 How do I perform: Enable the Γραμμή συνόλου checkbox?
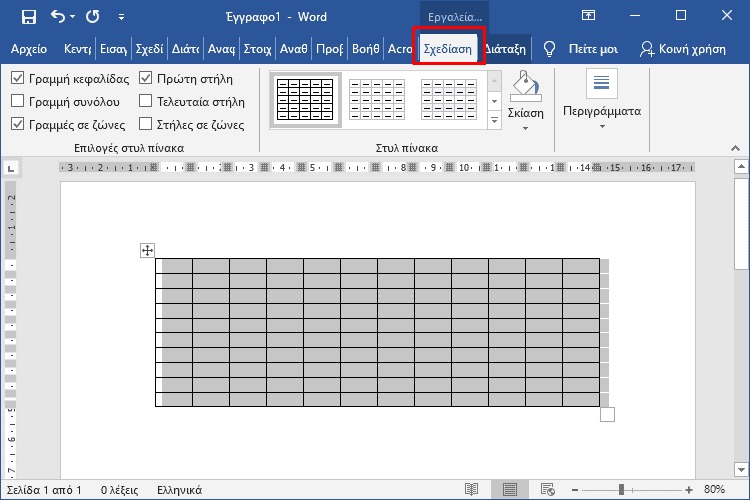click(18, 101)
